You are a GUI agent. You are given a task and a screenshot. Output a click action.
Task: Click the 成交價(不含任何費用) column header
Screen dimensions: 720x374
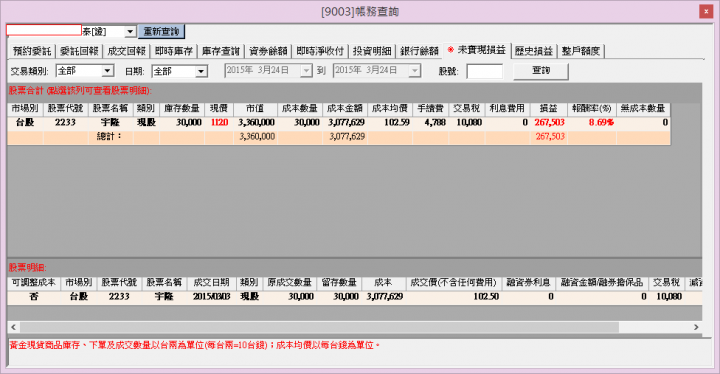453,283
